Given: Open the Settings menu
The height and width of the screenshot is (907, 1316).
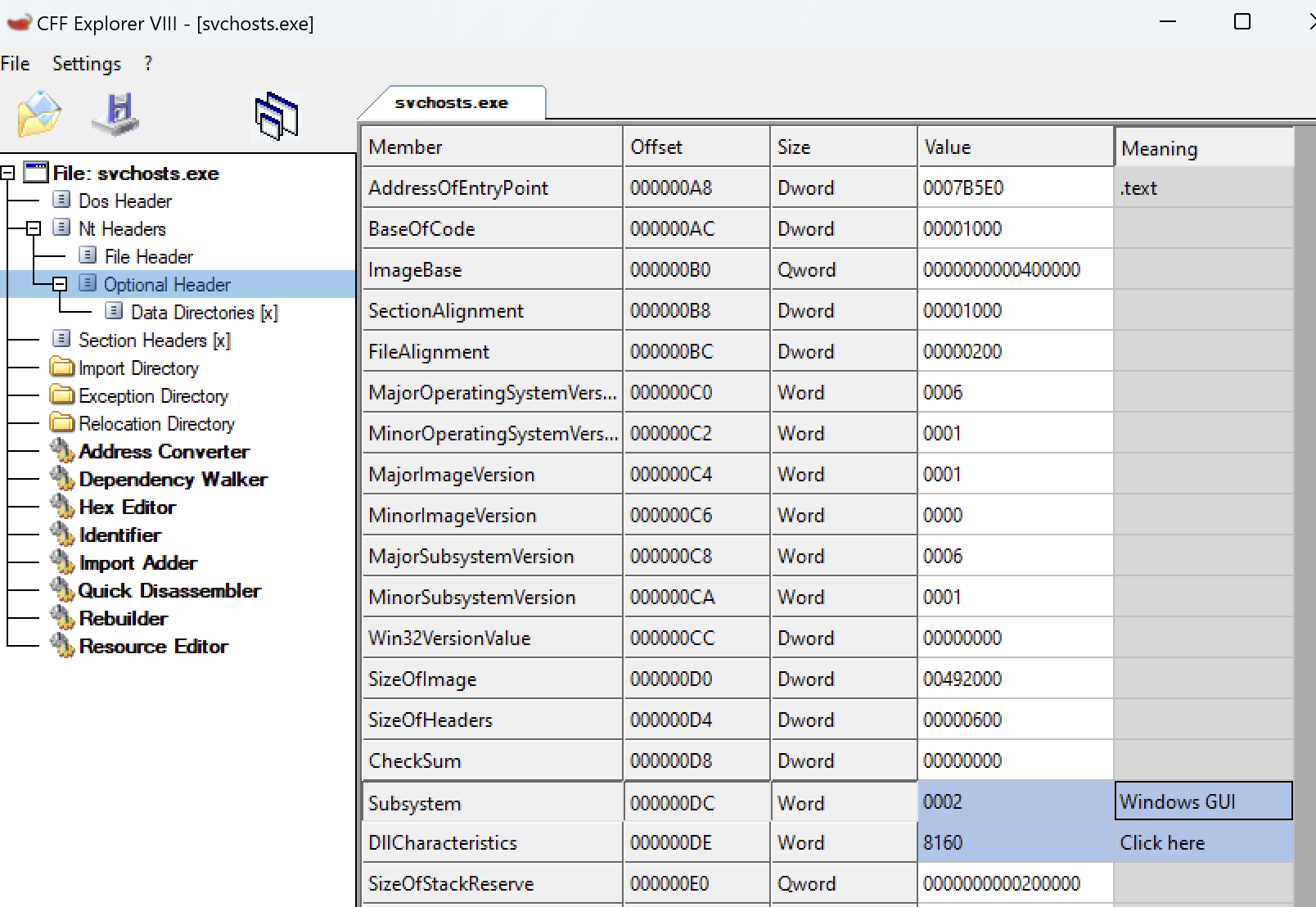Looking at the screenshot, I should tap(86, 64).
